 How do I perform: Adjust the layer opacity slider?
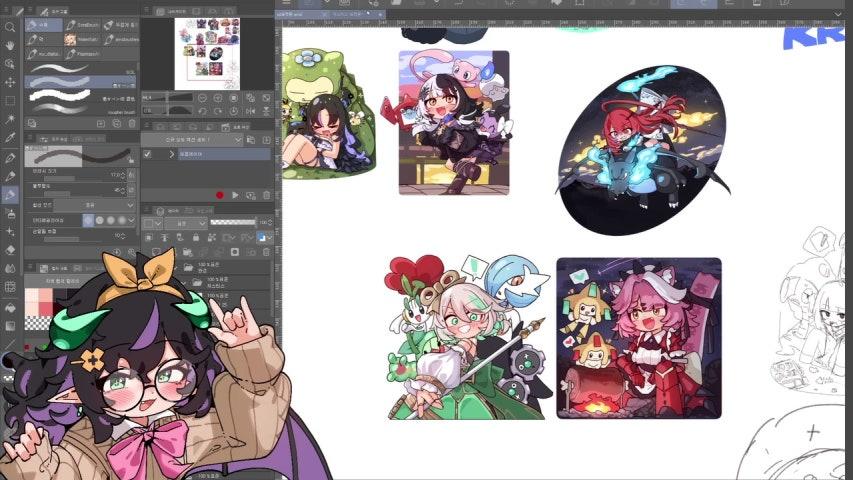click(x=233, y=223)
